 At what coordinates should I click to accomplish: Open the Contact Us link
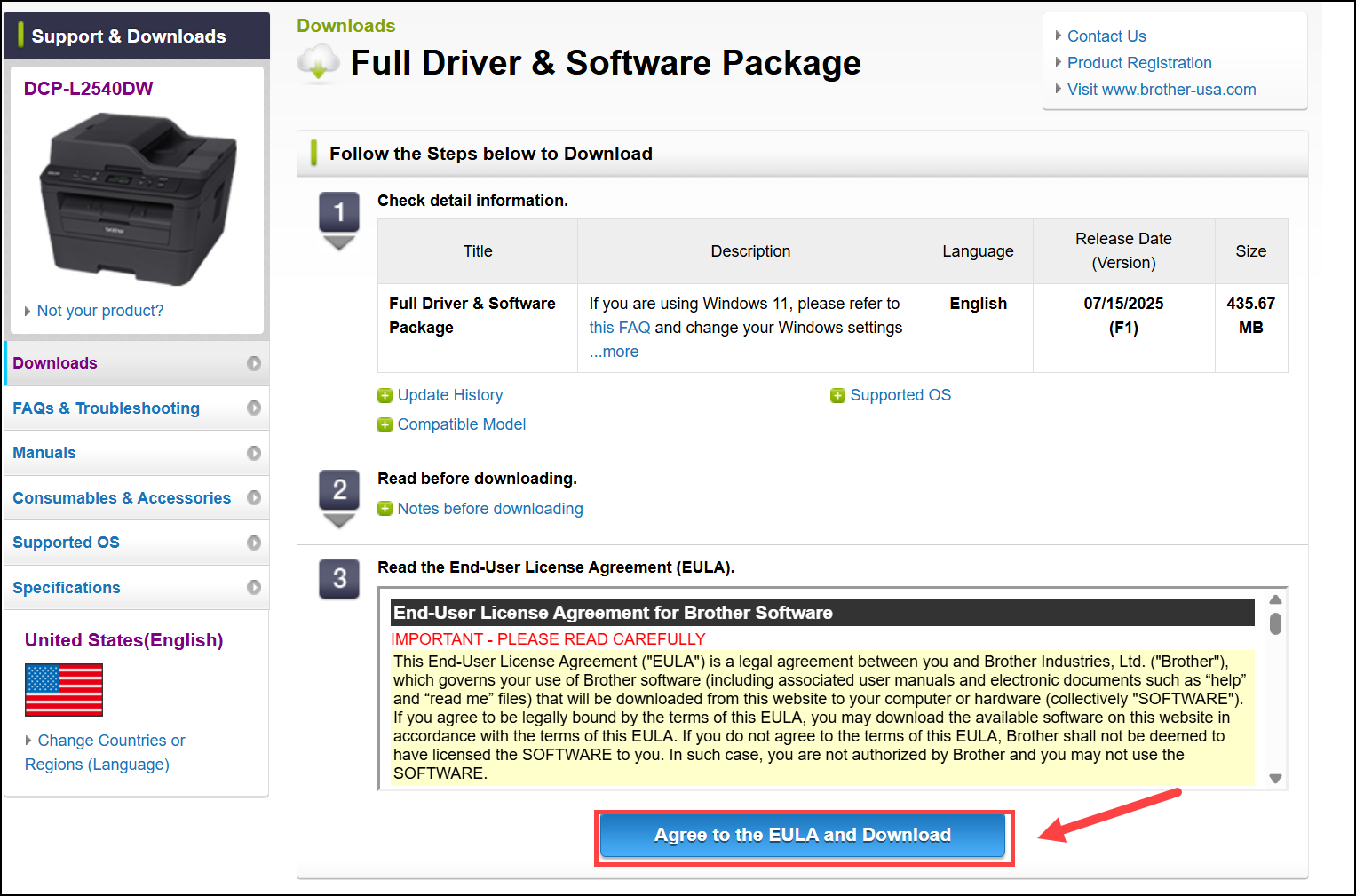[1106, 36]
